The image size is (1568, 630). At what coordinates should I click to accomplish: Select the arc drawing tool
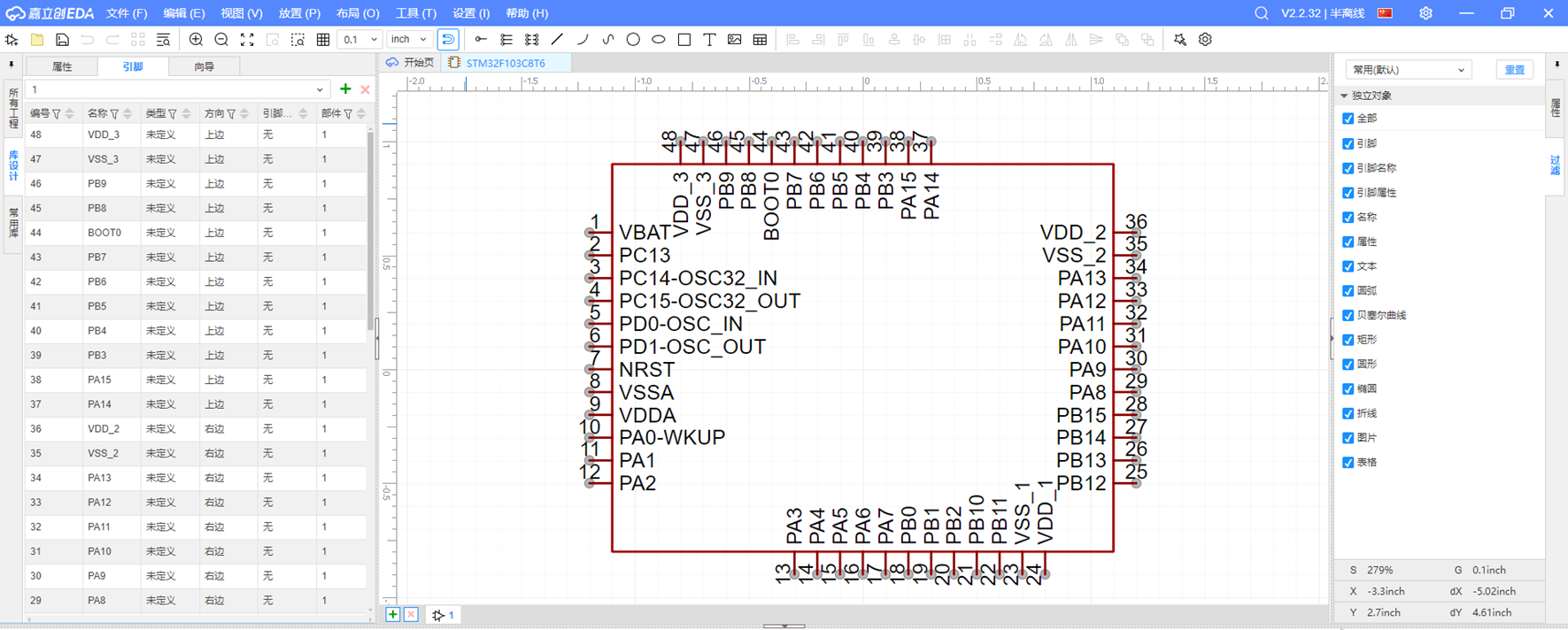[x=583, y=40]
